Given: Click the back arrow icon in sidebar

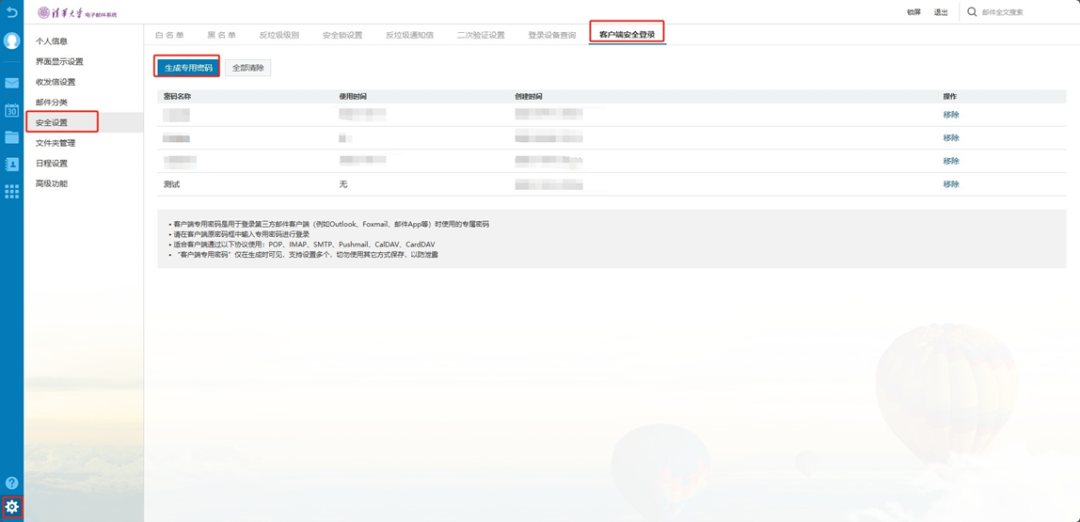Looking at the screenshot, I should 12,12.
